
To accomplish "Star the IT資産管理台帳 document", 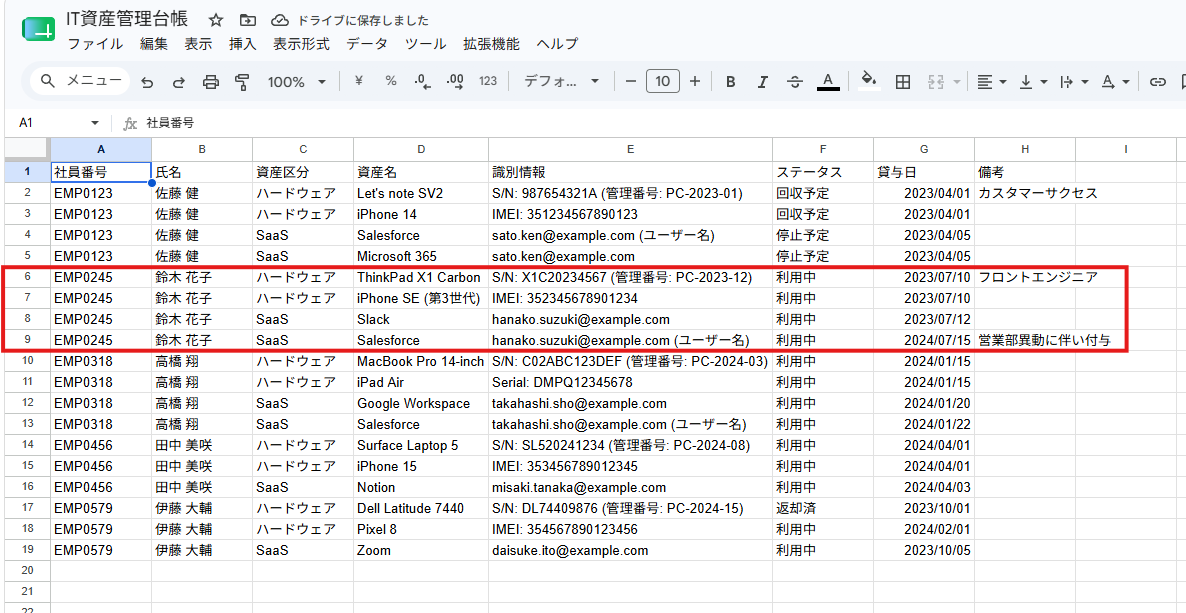I will (x=216, y=20).
